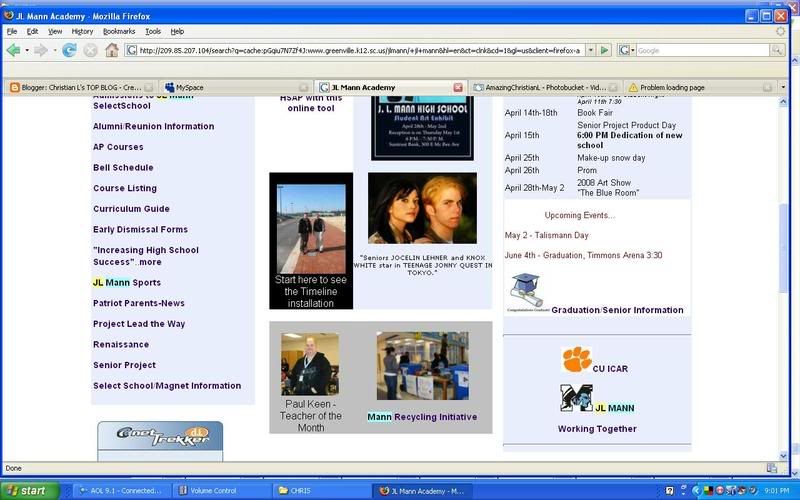The height and width of the screenshot is (500, 800).
Task: Open the CHRIS folder from the taskbar
Action: (x=321, y=491)
